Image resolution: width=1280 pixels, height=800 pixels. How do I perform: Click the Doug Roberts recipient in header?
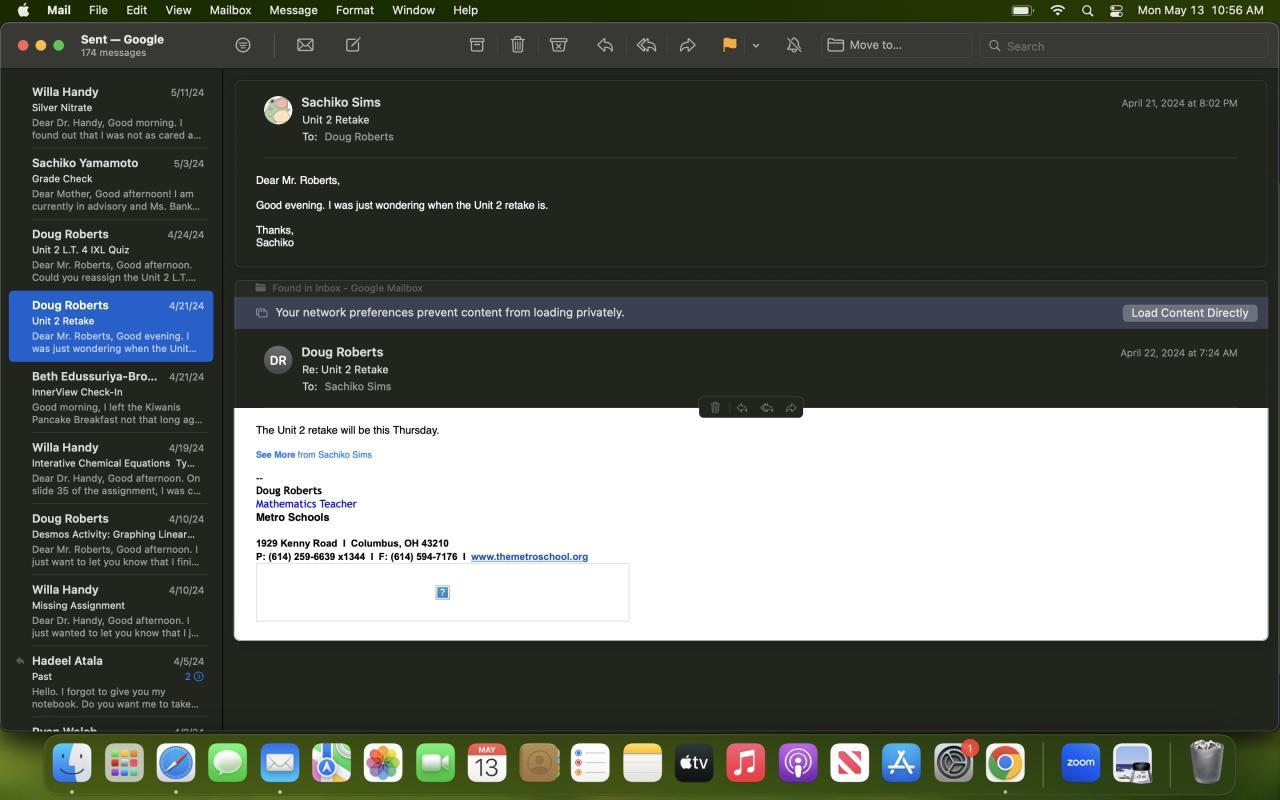tap(359, 137)
